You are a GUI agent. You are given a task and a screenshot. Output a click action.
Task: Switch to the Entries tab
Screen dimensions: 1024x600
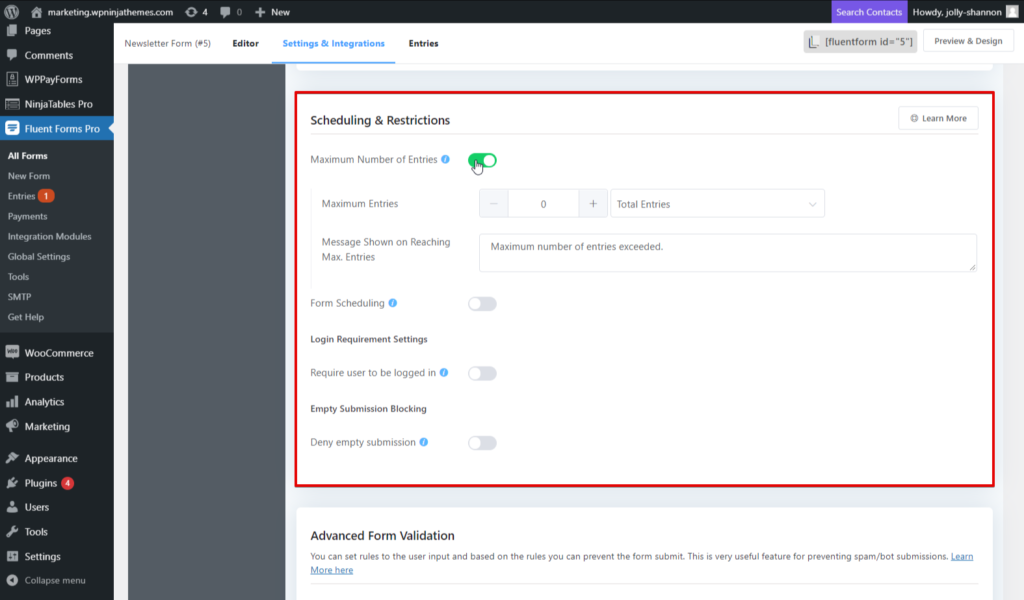coord(423,43)
